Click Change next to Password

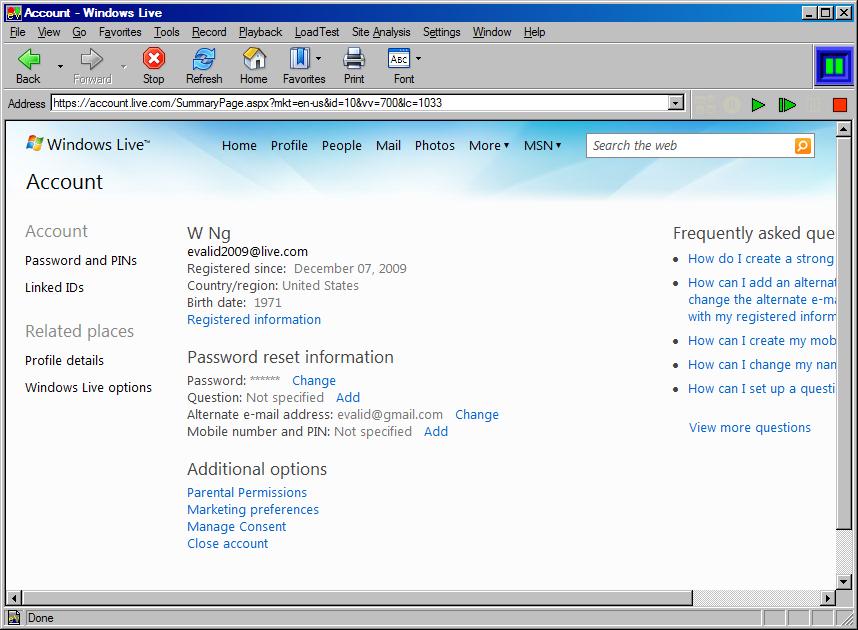pos(314,380)
